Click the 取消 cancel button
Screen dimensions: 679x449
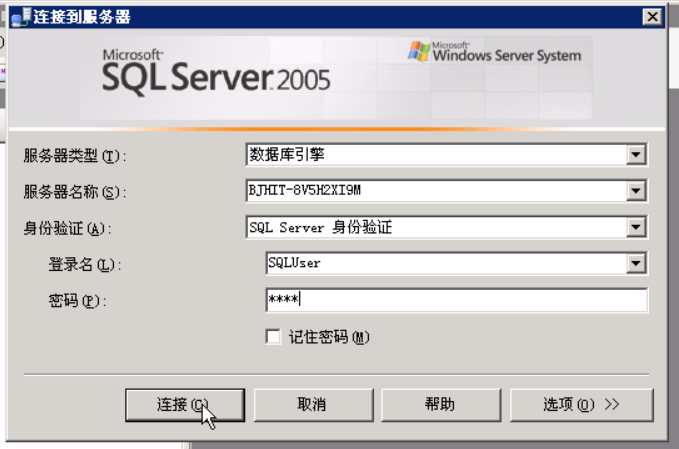point(314,405)
